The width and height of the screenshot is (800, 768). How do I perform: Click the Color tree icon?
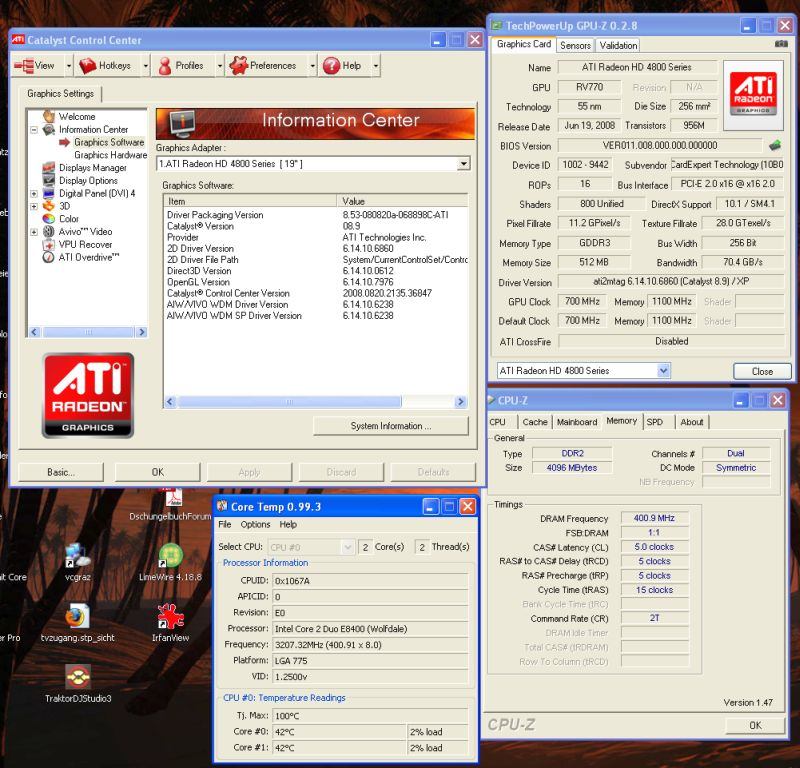(48, 218)
